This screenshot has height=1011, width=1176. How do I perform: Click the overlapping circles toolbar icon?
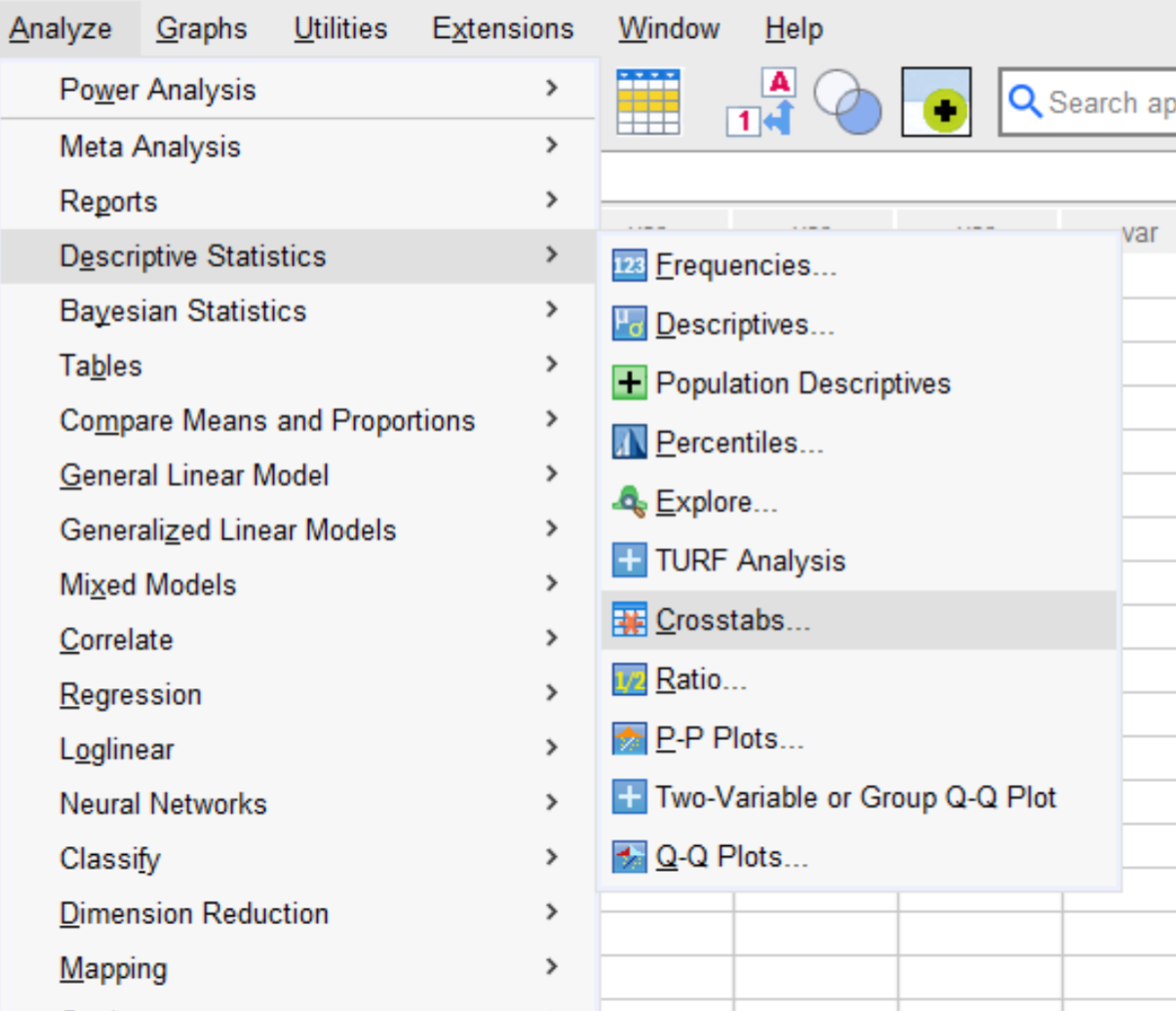pos(847,101)
